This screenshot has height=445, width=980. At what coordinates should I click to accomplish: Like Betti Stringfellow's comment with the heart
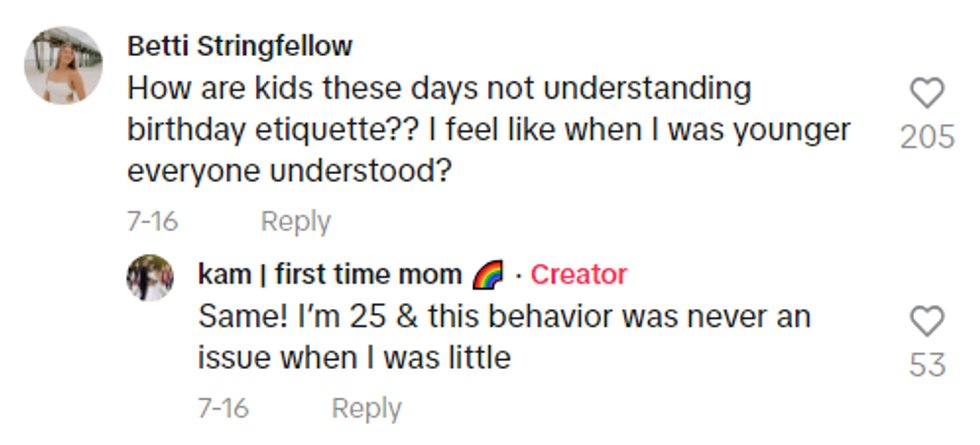(927, 93)
